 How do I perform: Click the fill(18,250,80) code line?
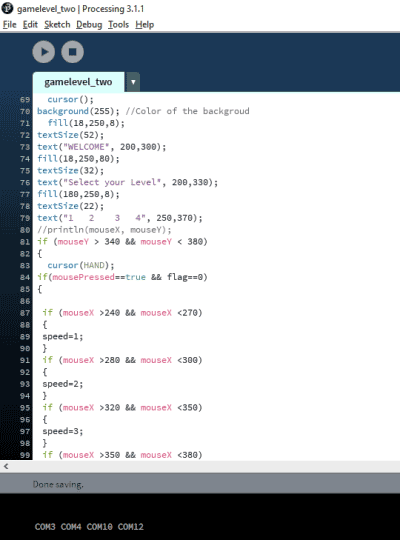[x=79, y=159]
